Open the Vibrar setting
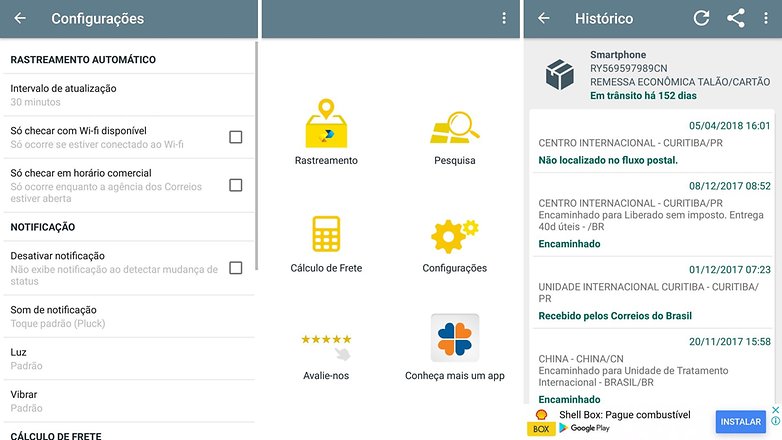 (x=129, y=401)
